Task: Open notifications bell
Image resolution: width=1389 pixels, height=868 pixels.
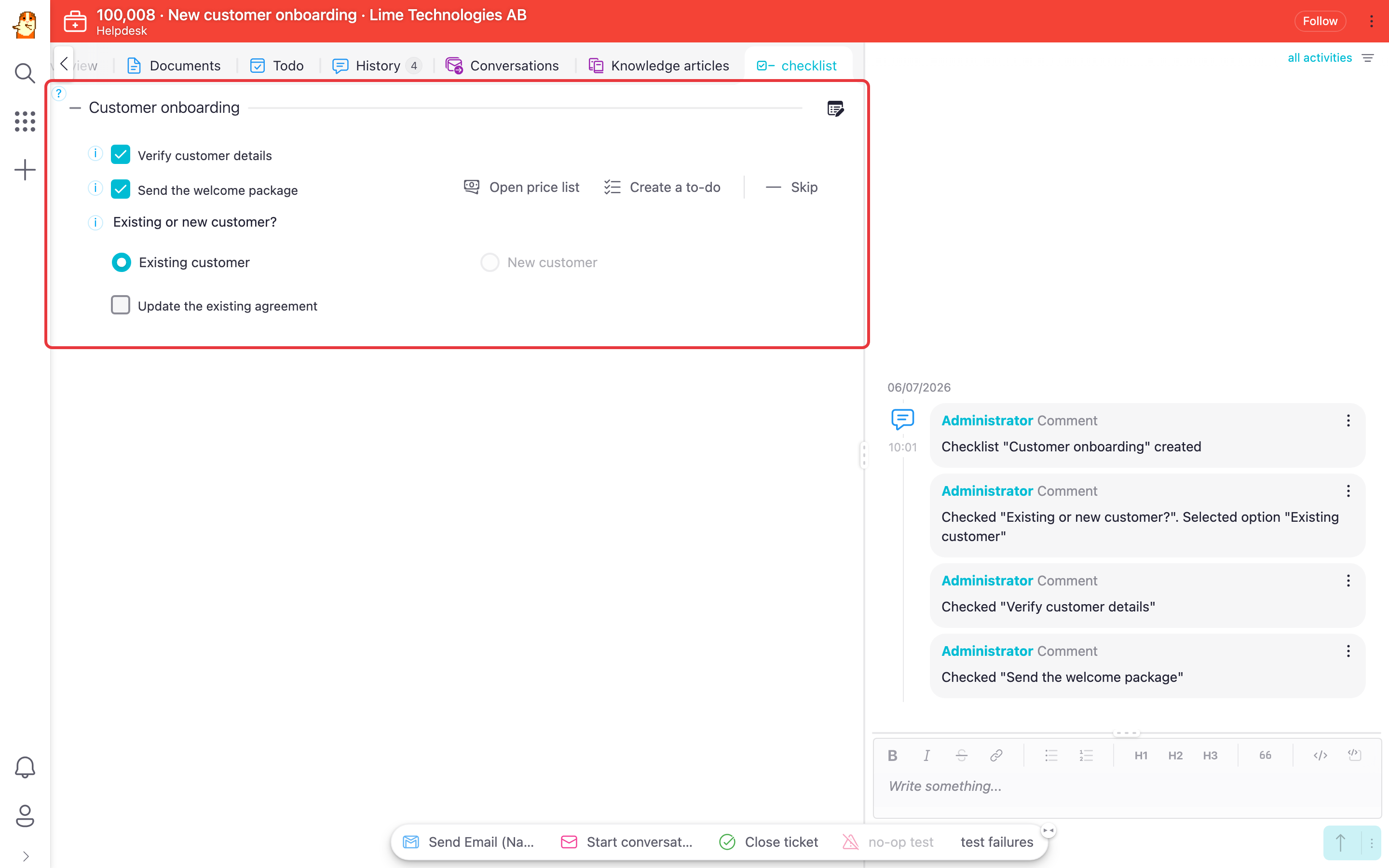Action: (x=25, y=767)
